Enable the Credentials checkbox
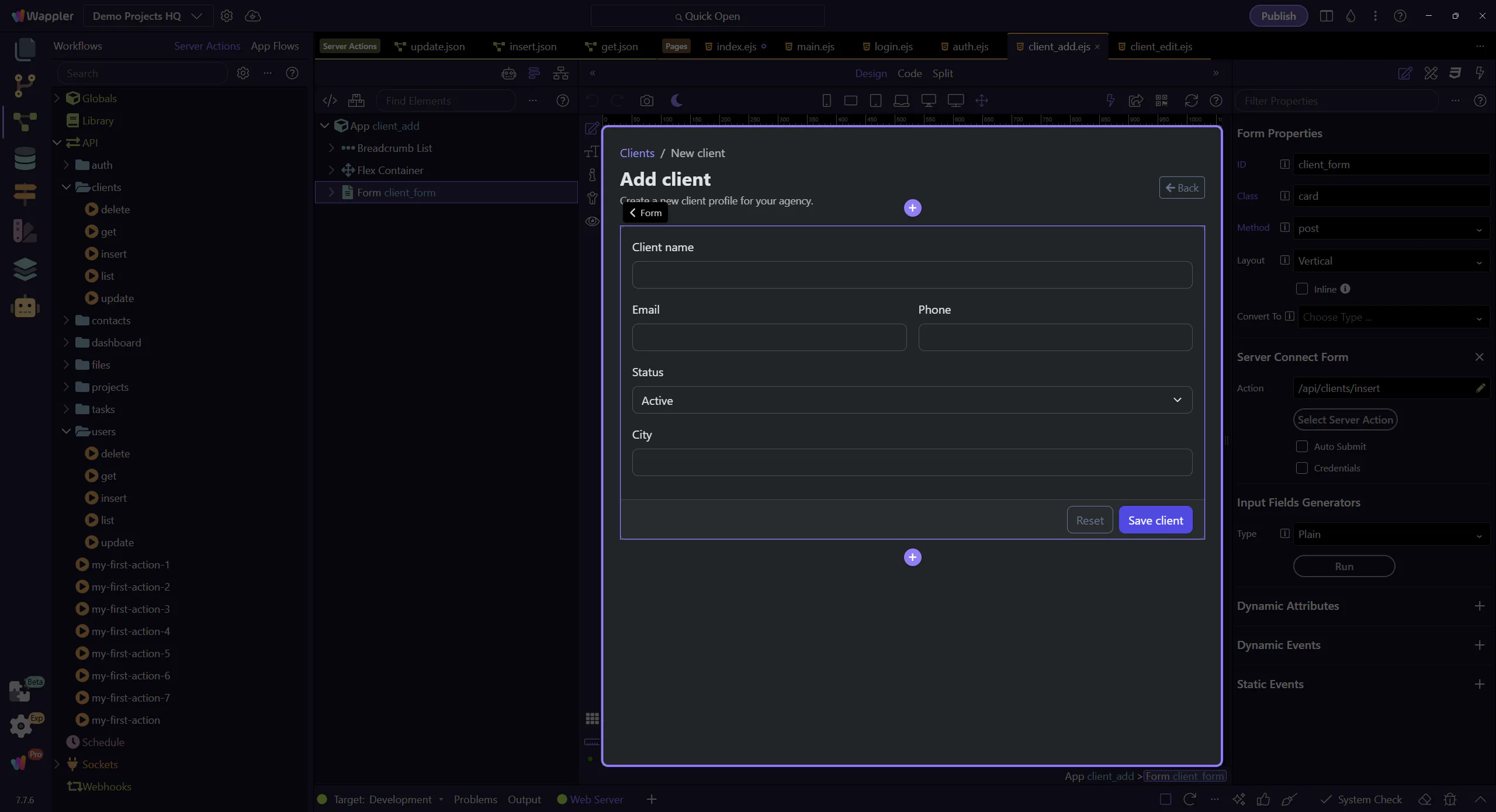This screenshot has height=812, width=1496. pyautogui.click(x=1301, y=468)
